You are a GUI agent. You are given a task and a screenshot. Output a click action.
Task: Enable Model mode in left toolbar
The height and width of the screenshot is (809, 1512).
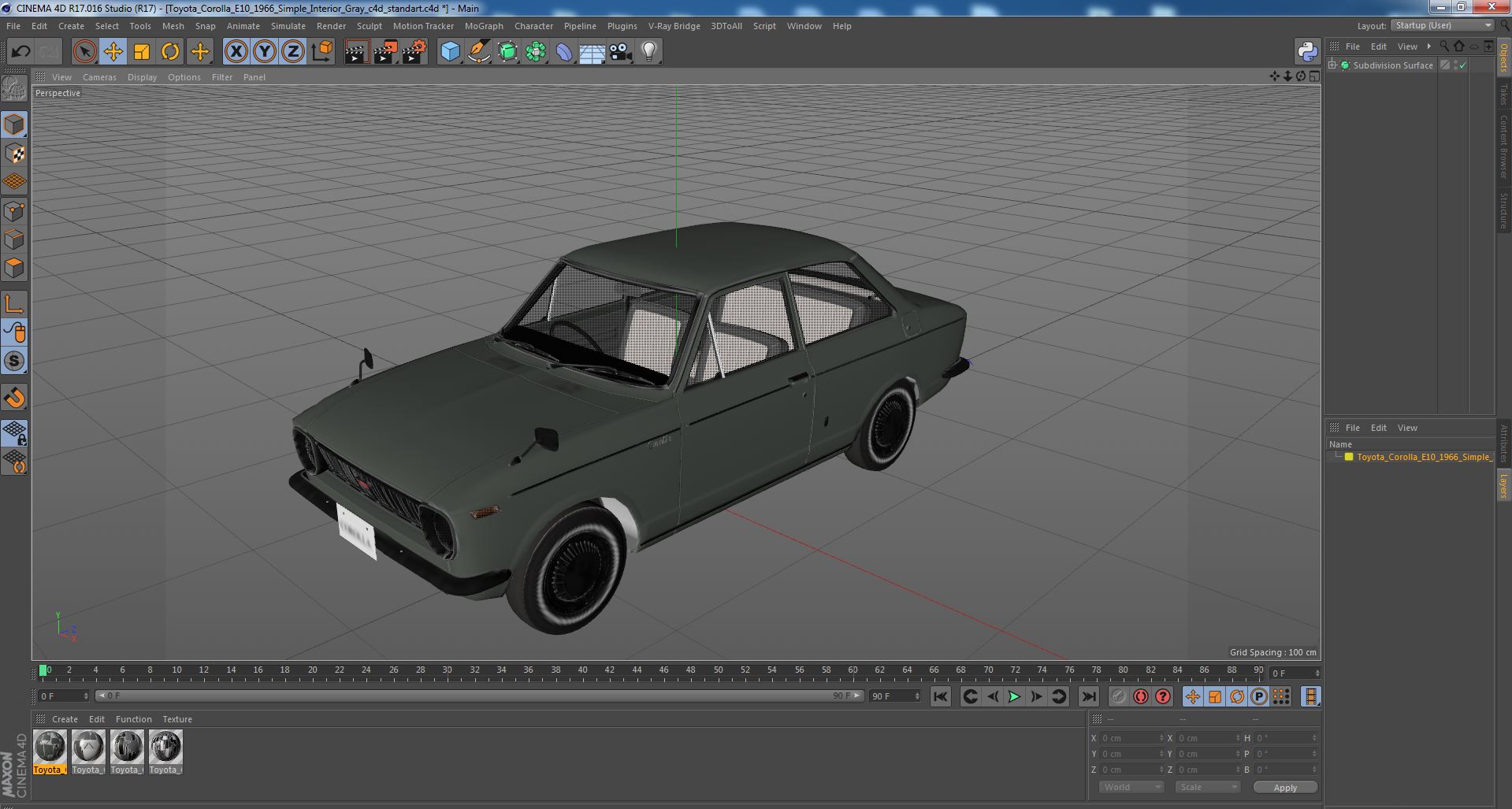[x=15, y=125]
